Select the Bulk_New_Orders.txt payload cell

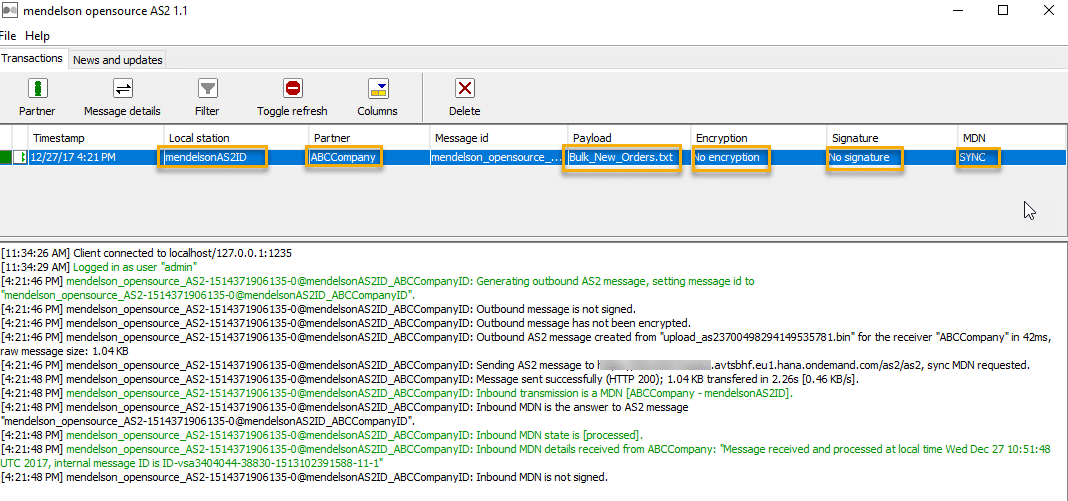[621, 158]
